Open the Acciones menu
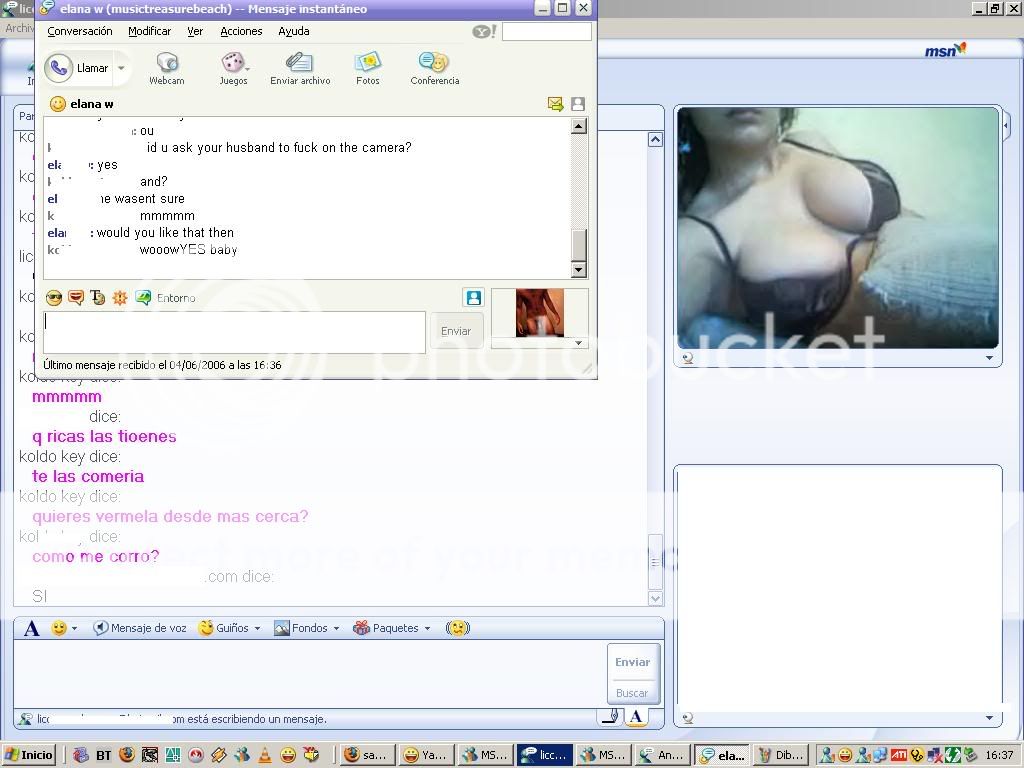 (x=241, y=31)
